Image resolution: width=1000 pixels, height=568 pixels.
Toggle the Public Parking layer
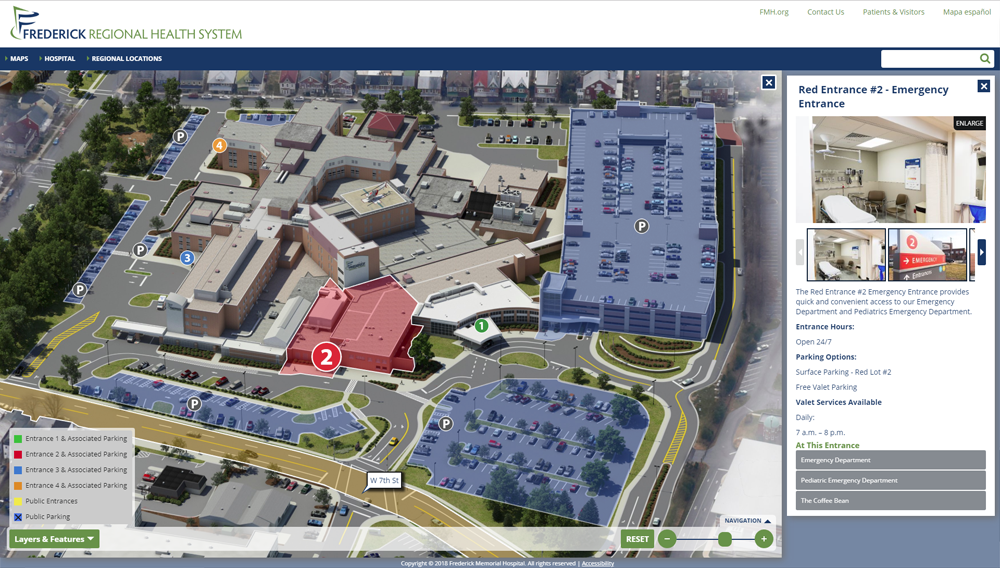click(42, 517)
